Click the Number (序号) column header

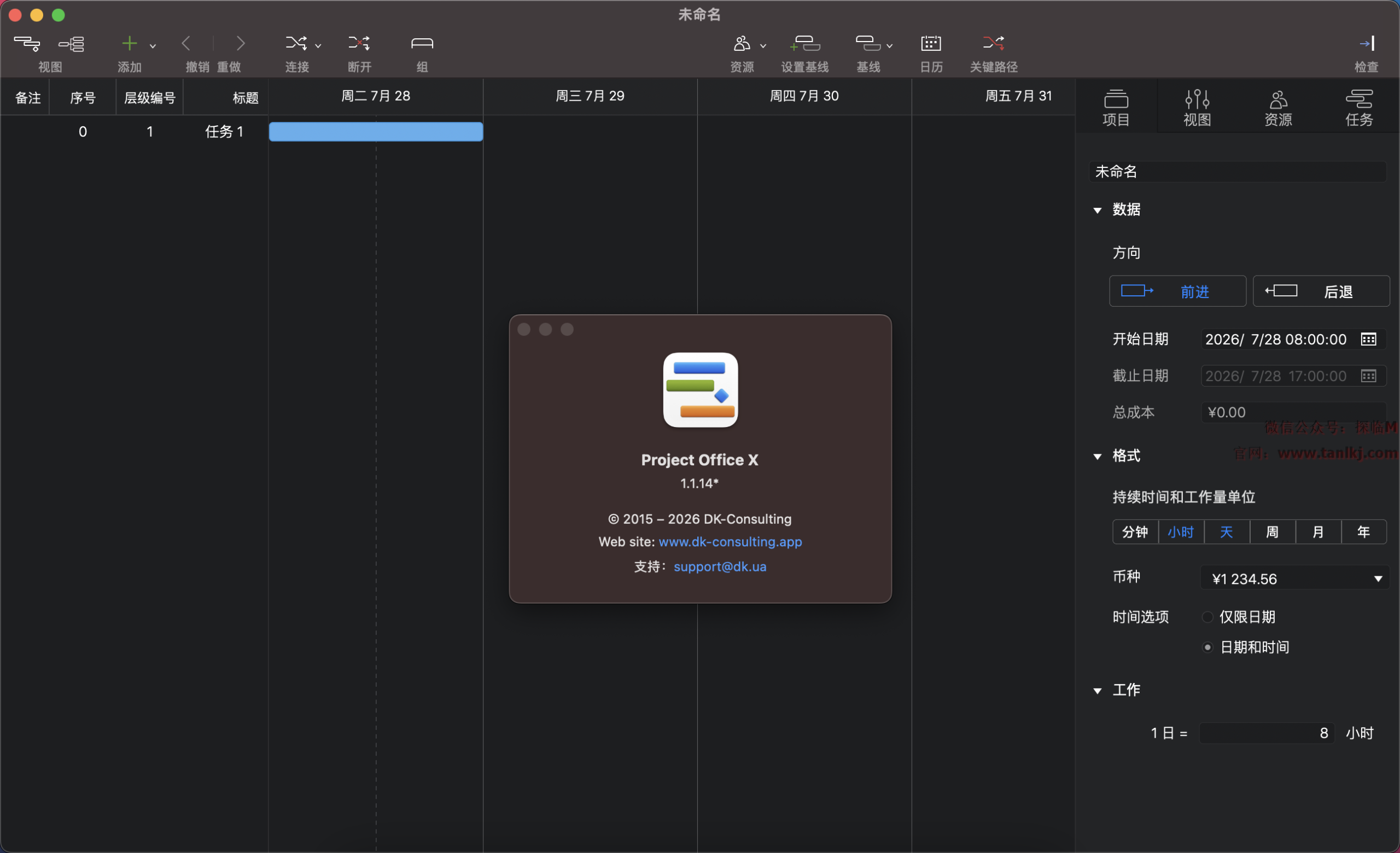click(x=83, y=98)
